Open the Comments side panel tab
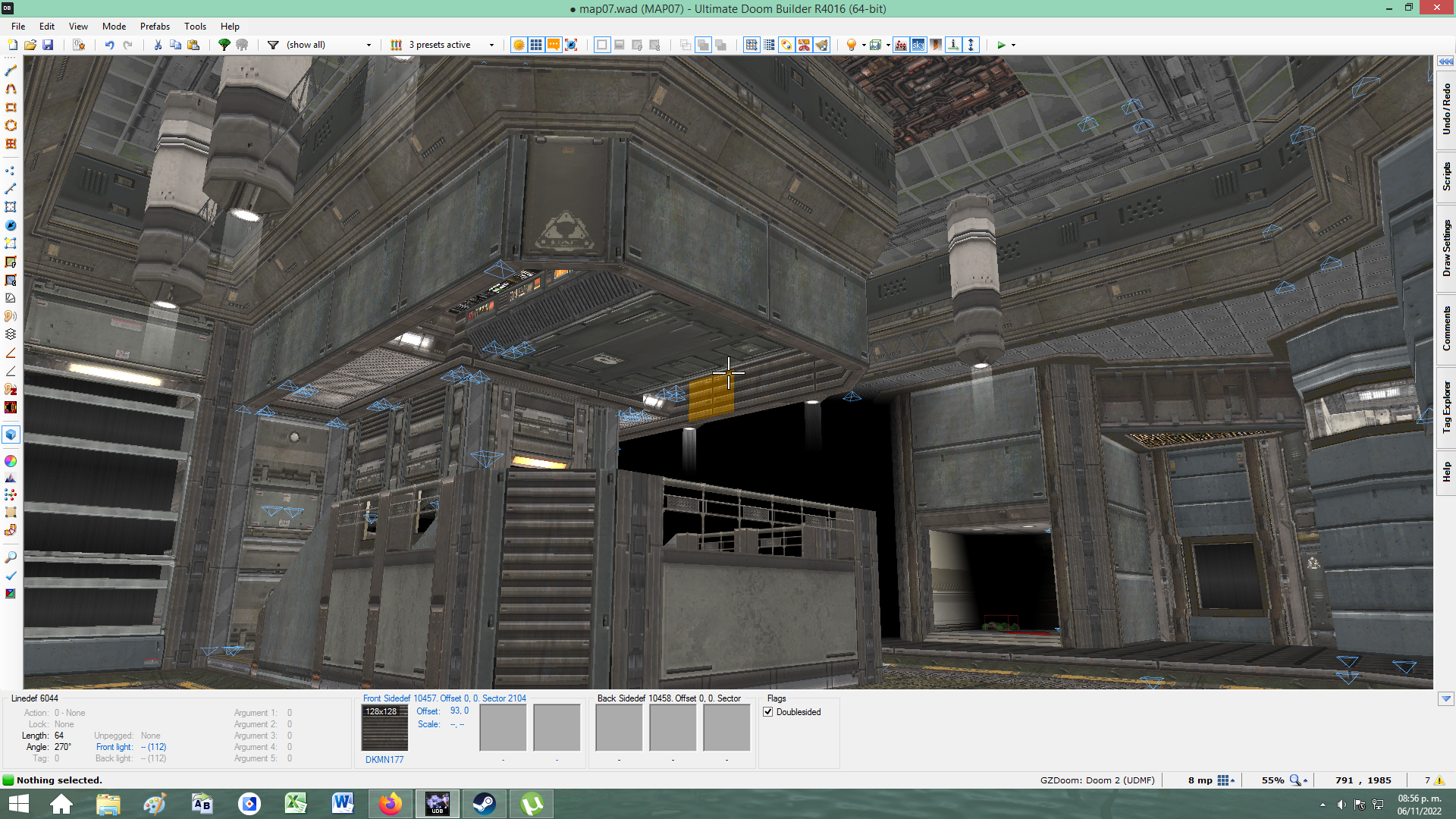Viewport: 1456px width, 819px height. [1446, 328]
